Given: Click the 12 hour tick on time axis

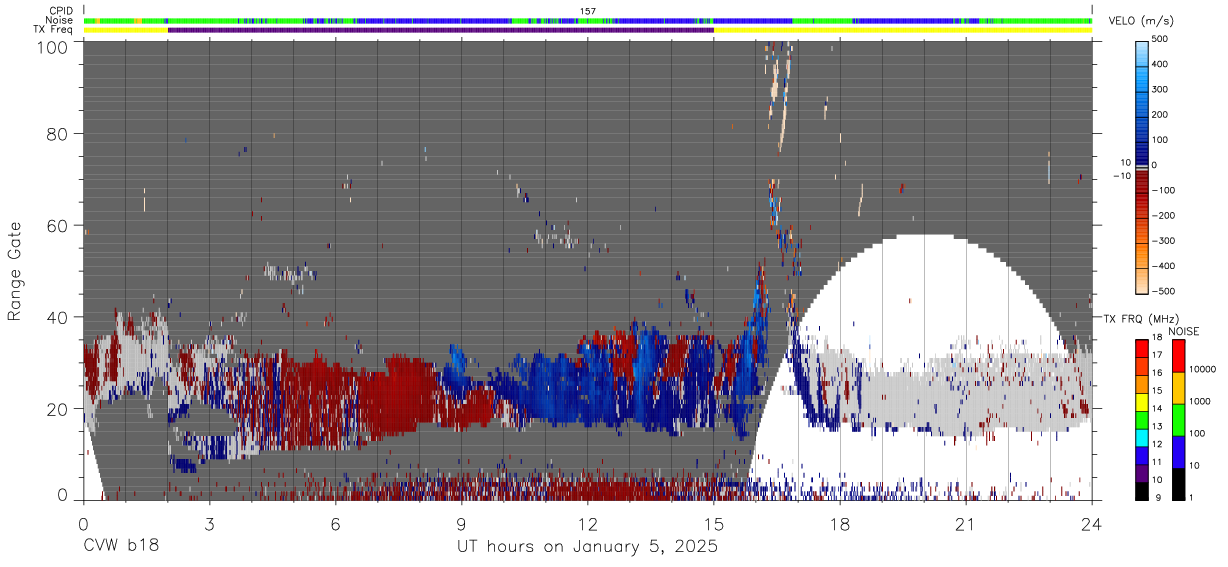Looking at the screenshot, I should point(587,523).
